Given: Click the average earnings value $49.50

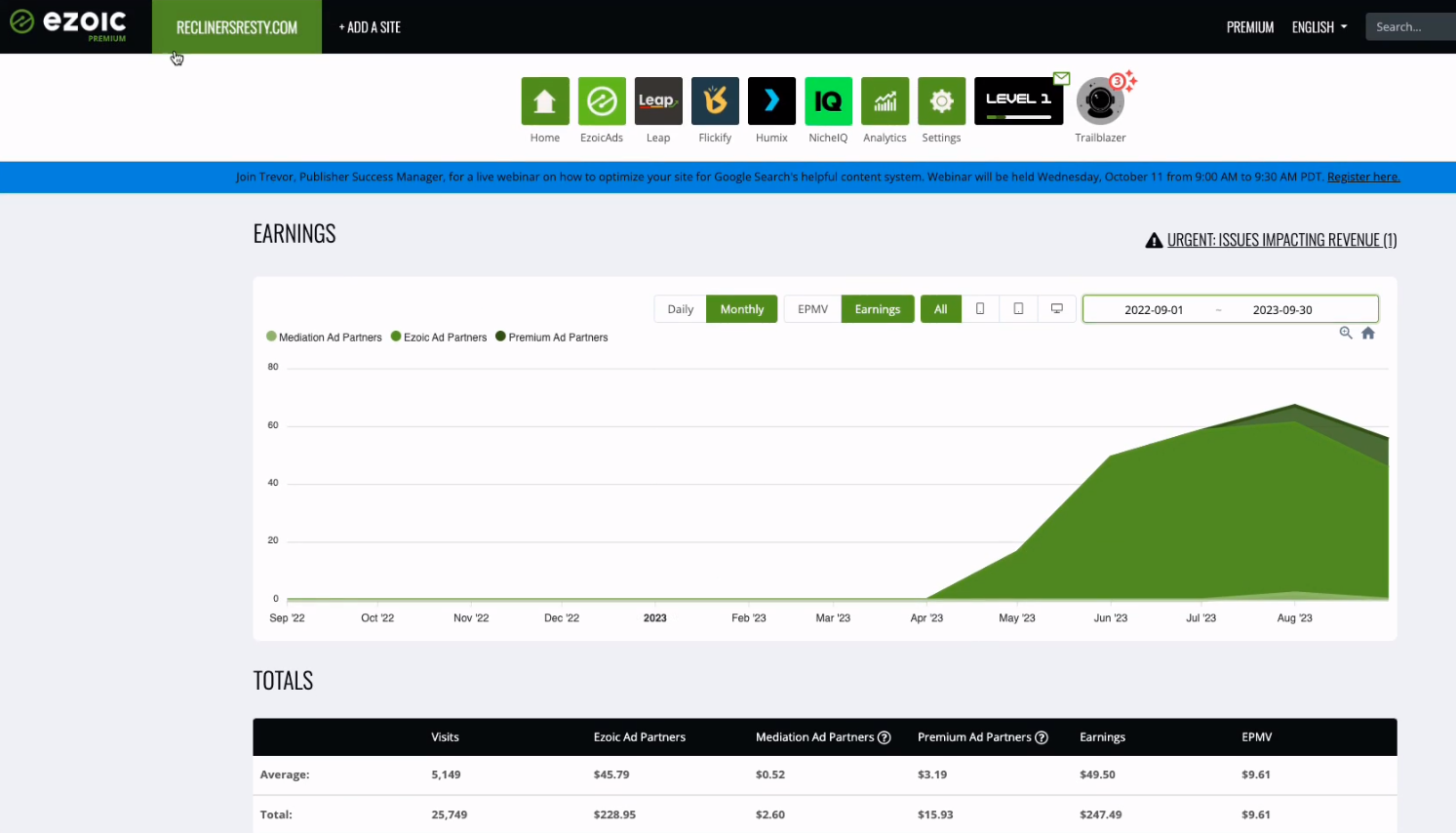Looking at the screenshot, I should click(x=1097, y=774).
